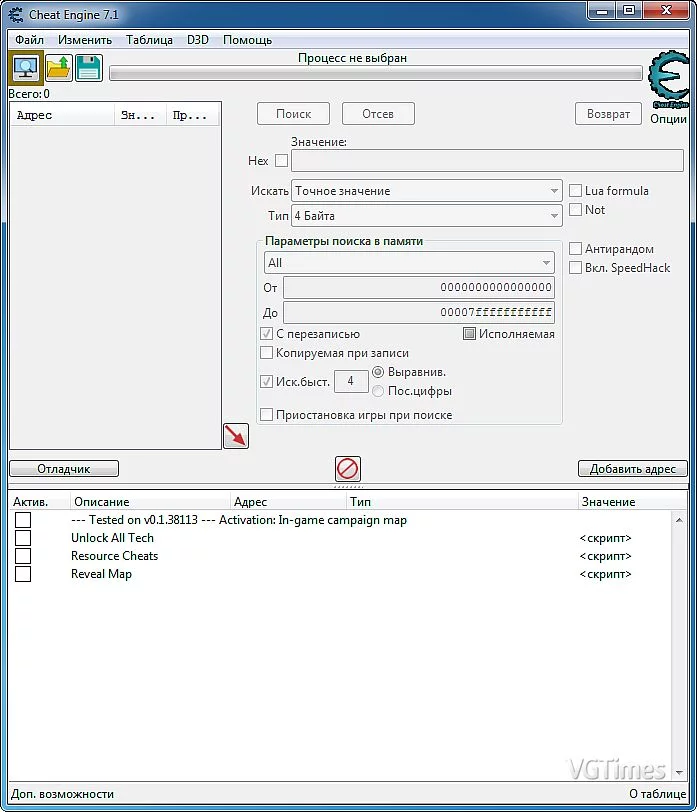Open the All memory region dropdown
The height and width of the screenshot is (812, 697).
click(409, 263)
